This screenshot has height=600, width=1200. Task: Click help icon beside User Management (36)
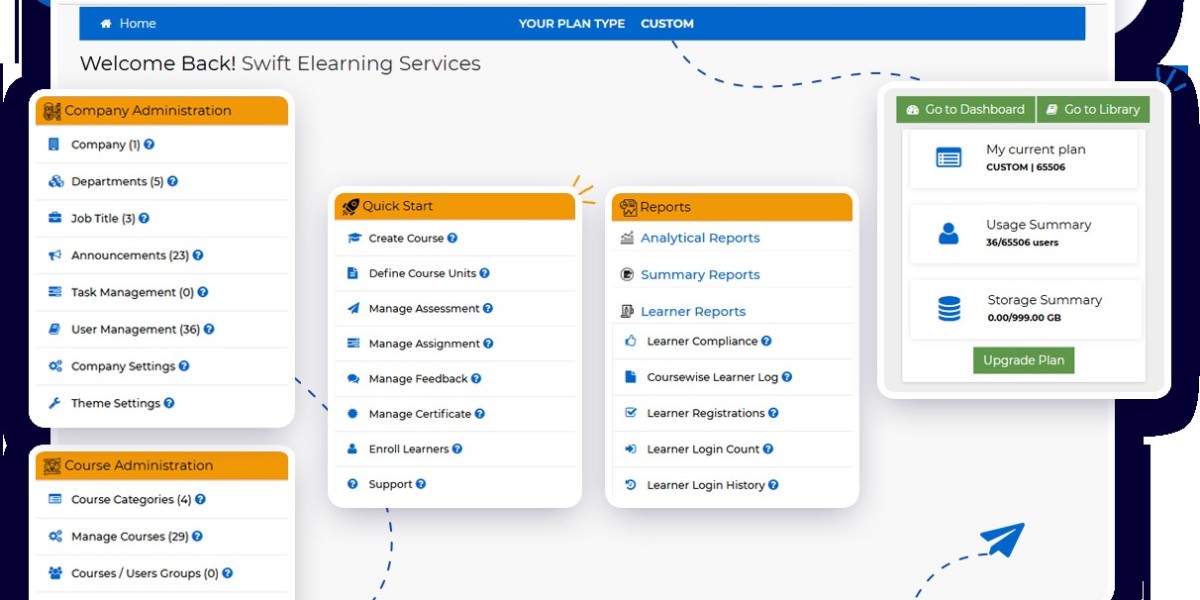(208, 329)
